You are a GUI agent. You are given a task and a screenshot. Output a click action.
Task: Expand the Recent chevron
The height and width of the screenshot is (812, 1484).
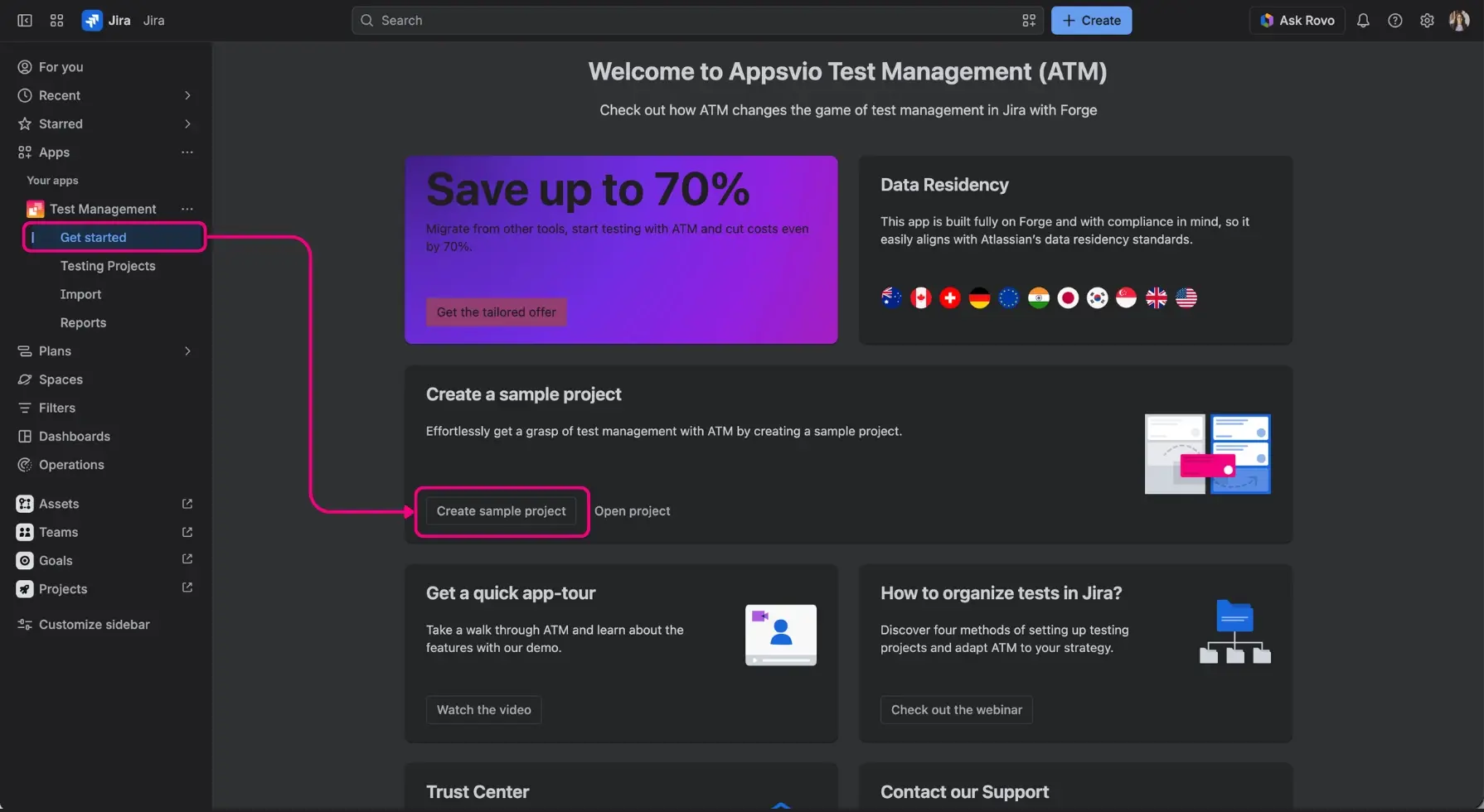(x=187, y=95)
